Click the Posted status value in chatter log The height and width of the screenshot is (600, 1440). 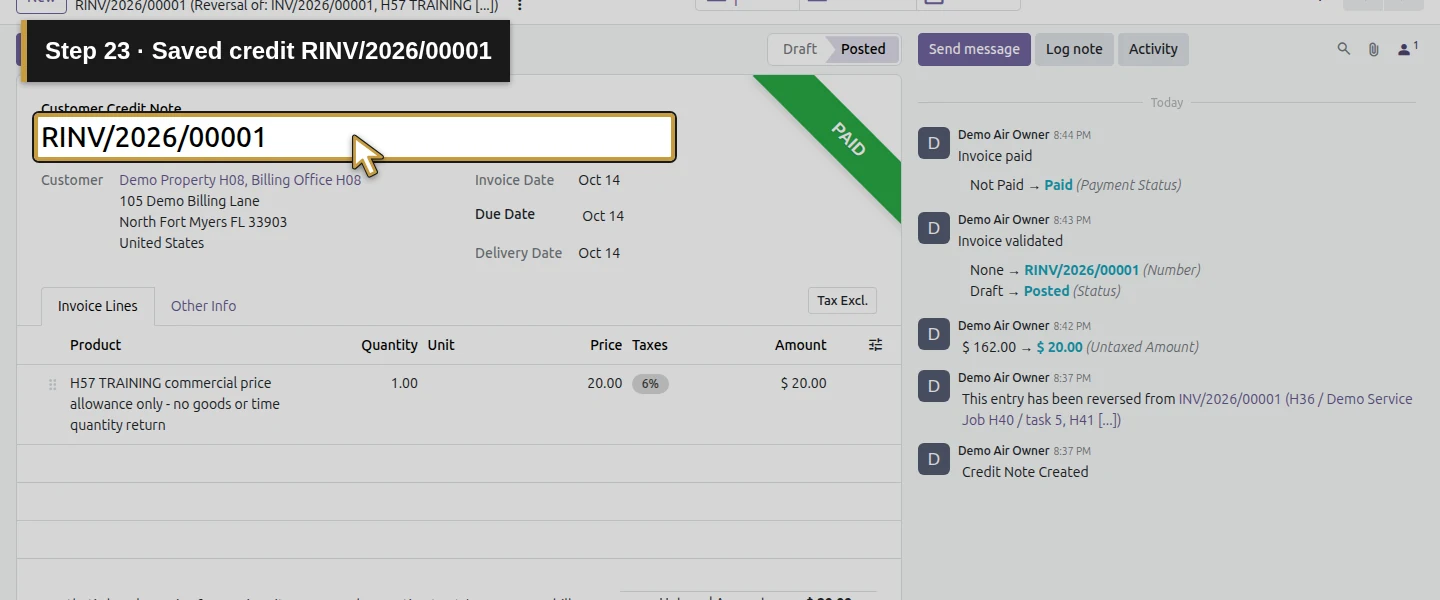[1046, 291]
